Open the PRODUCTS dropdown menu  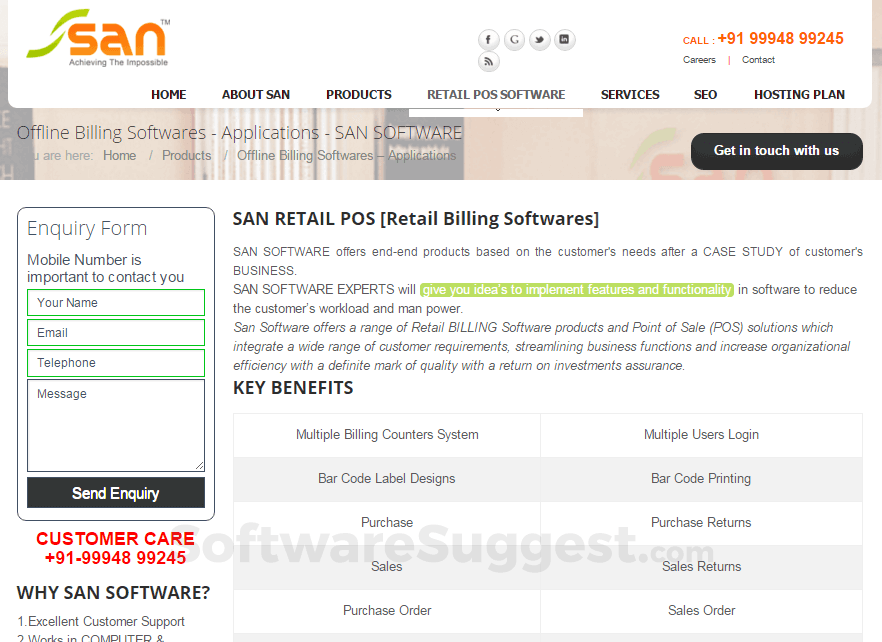[x=358, y=94]
